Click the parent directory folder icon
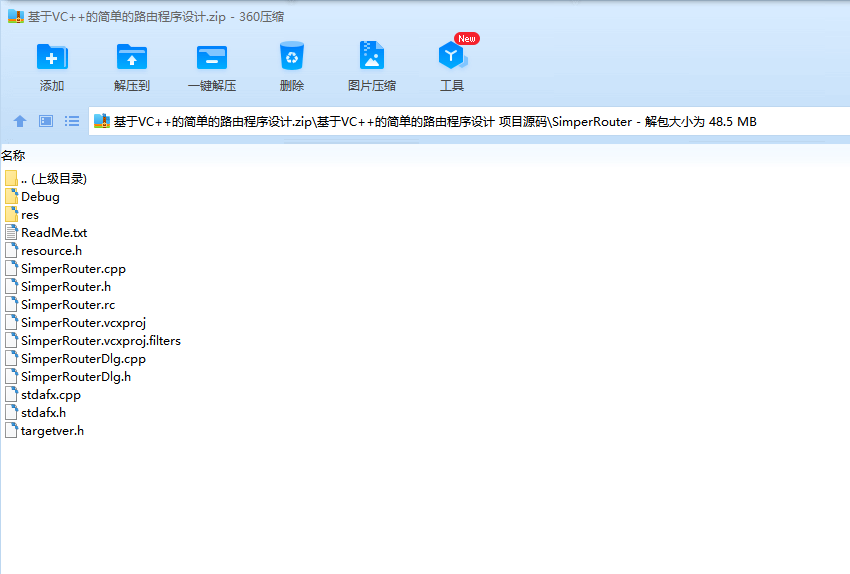 11,178
